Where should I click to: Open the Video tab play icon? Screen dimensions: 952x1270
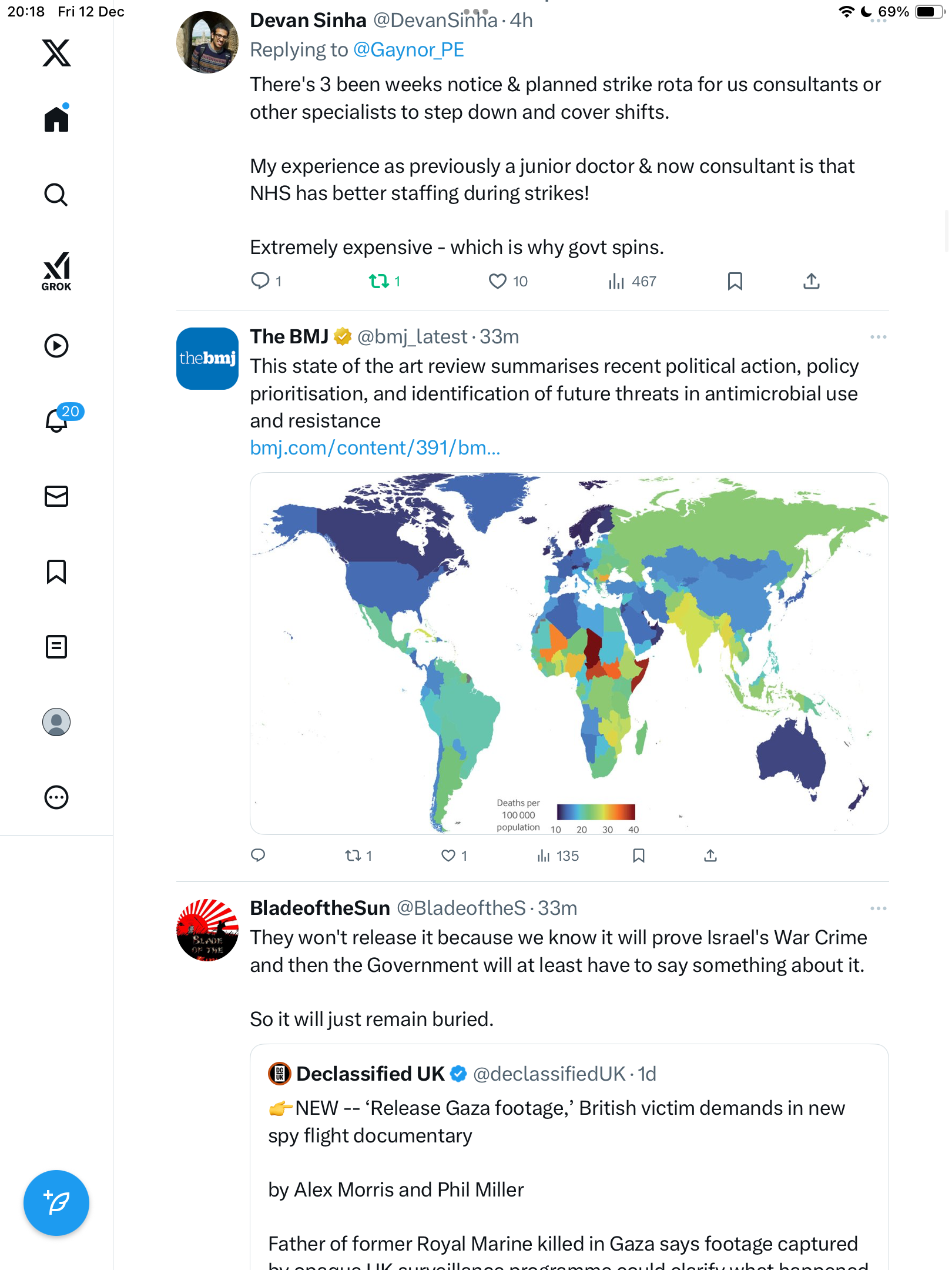(x=56, y=346)
